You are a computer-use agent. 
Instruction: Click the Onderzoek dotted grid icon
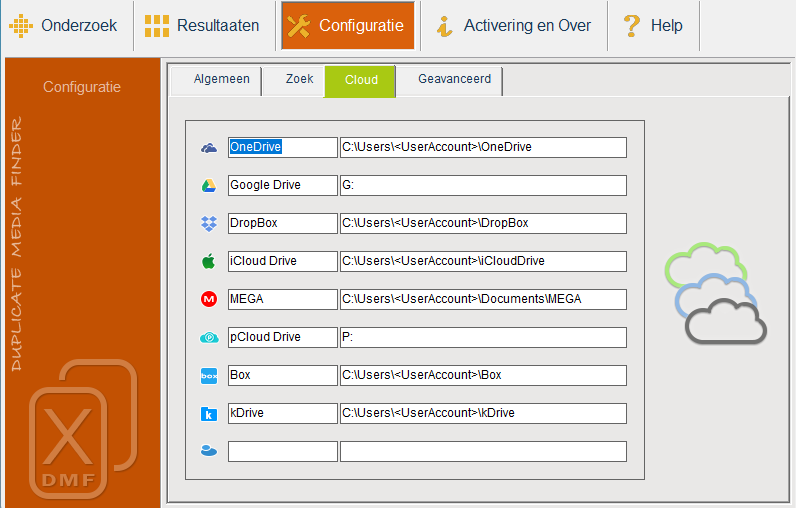pyautogui.click(x=21, y=25)
